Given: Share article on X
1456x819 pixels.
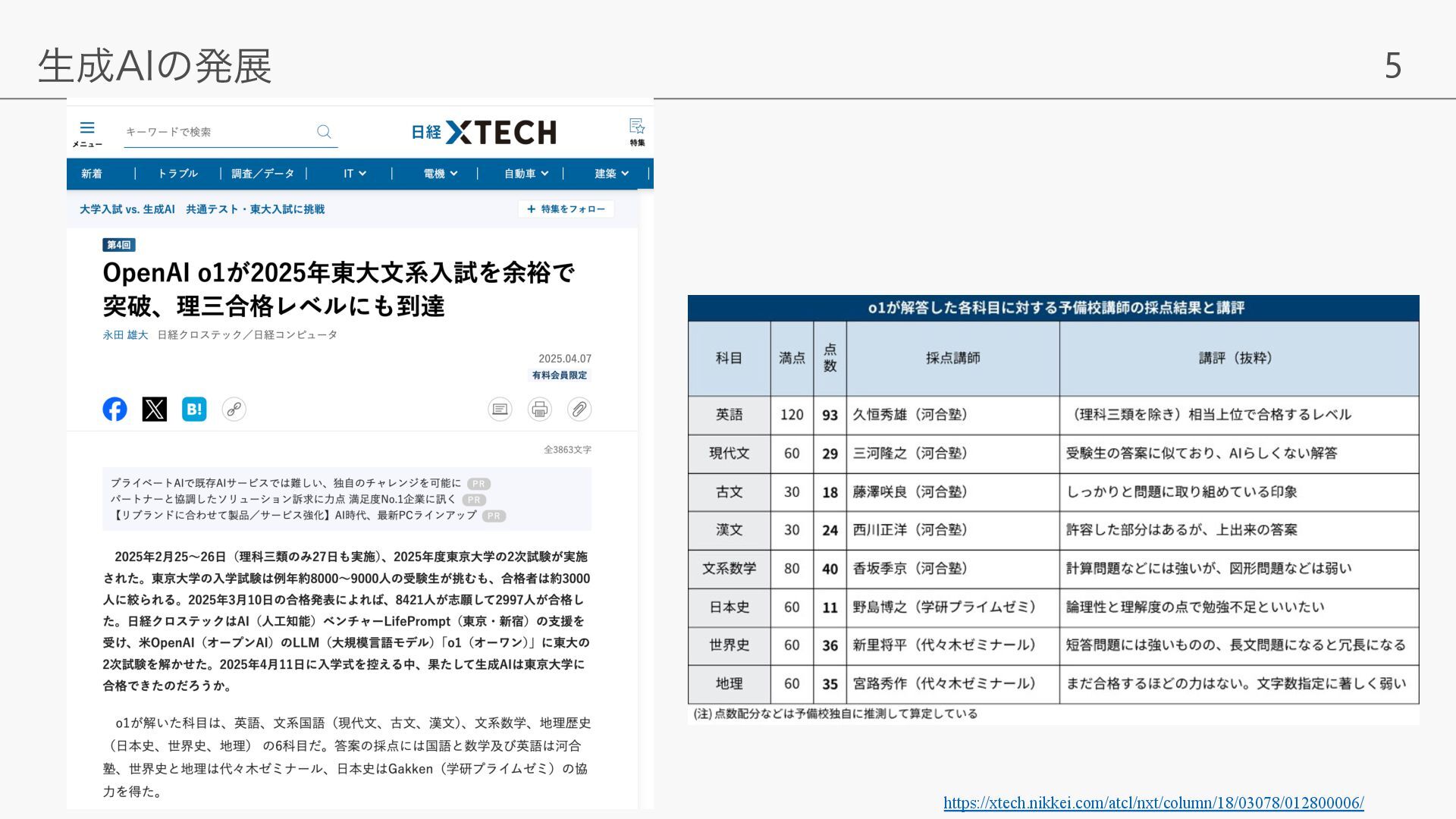Looking at the screenshot, I should click(155, 409).
